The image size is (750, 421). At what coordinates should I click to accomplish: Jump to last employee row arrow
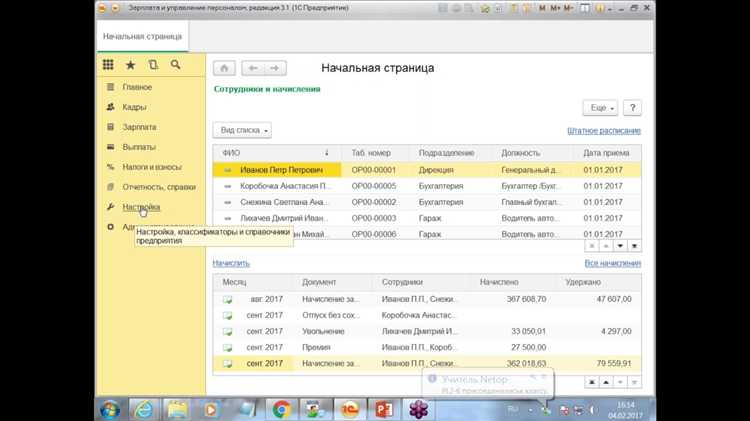coord(635,246)
